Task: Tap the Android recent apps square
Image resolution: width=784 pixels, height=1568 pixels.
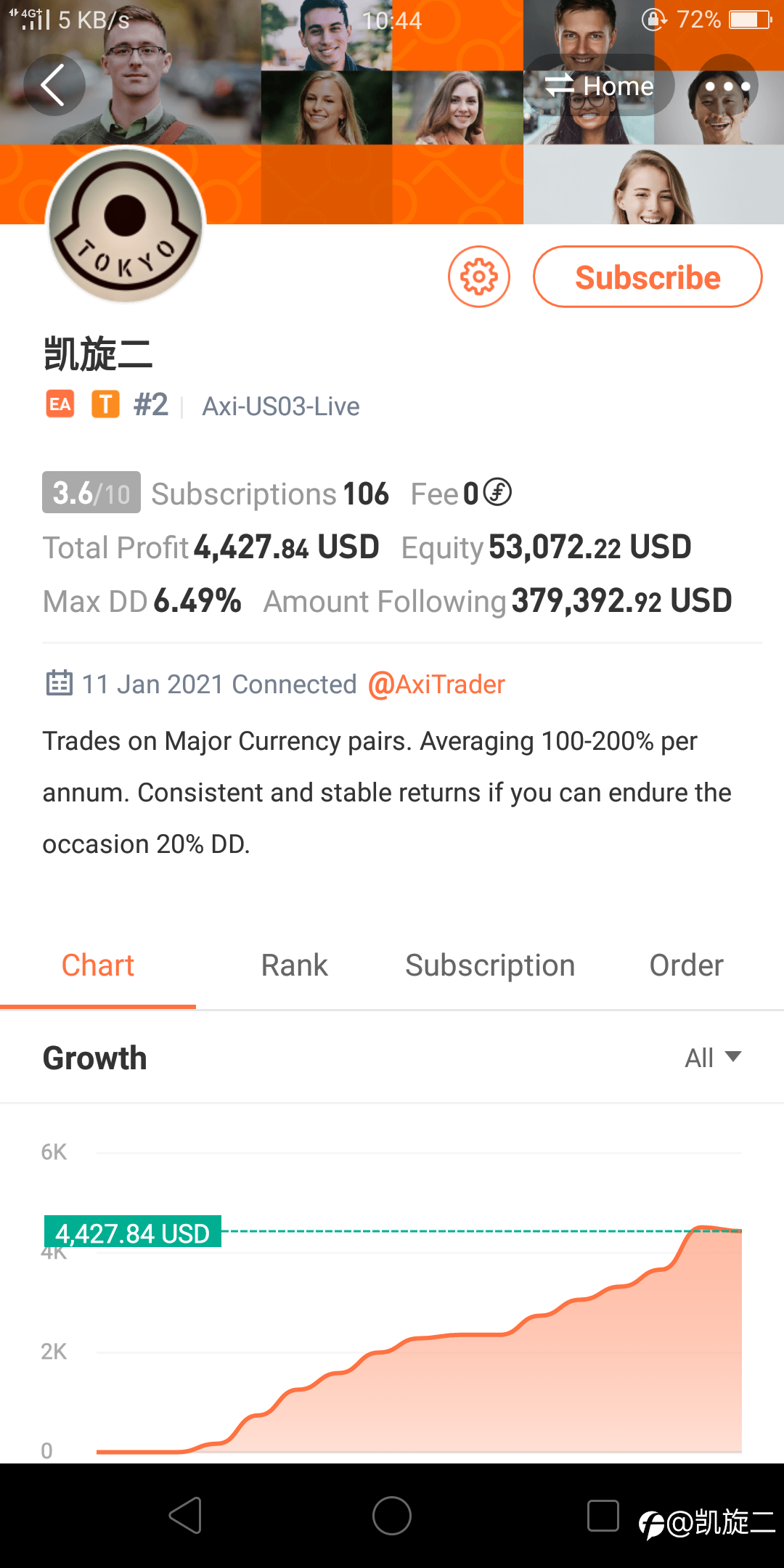Action: [x=603, y=1516]
